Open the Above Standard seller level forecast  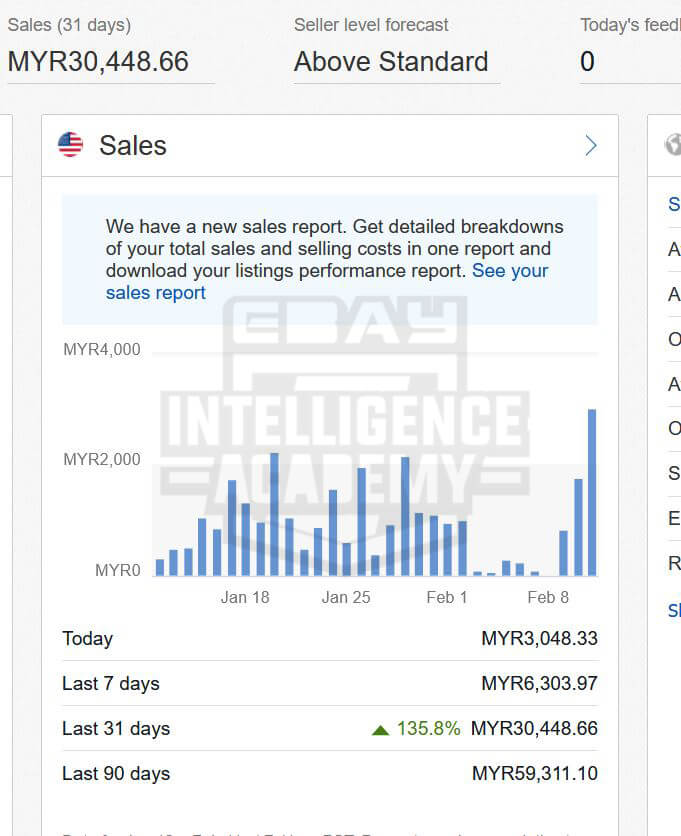[391, 62]
